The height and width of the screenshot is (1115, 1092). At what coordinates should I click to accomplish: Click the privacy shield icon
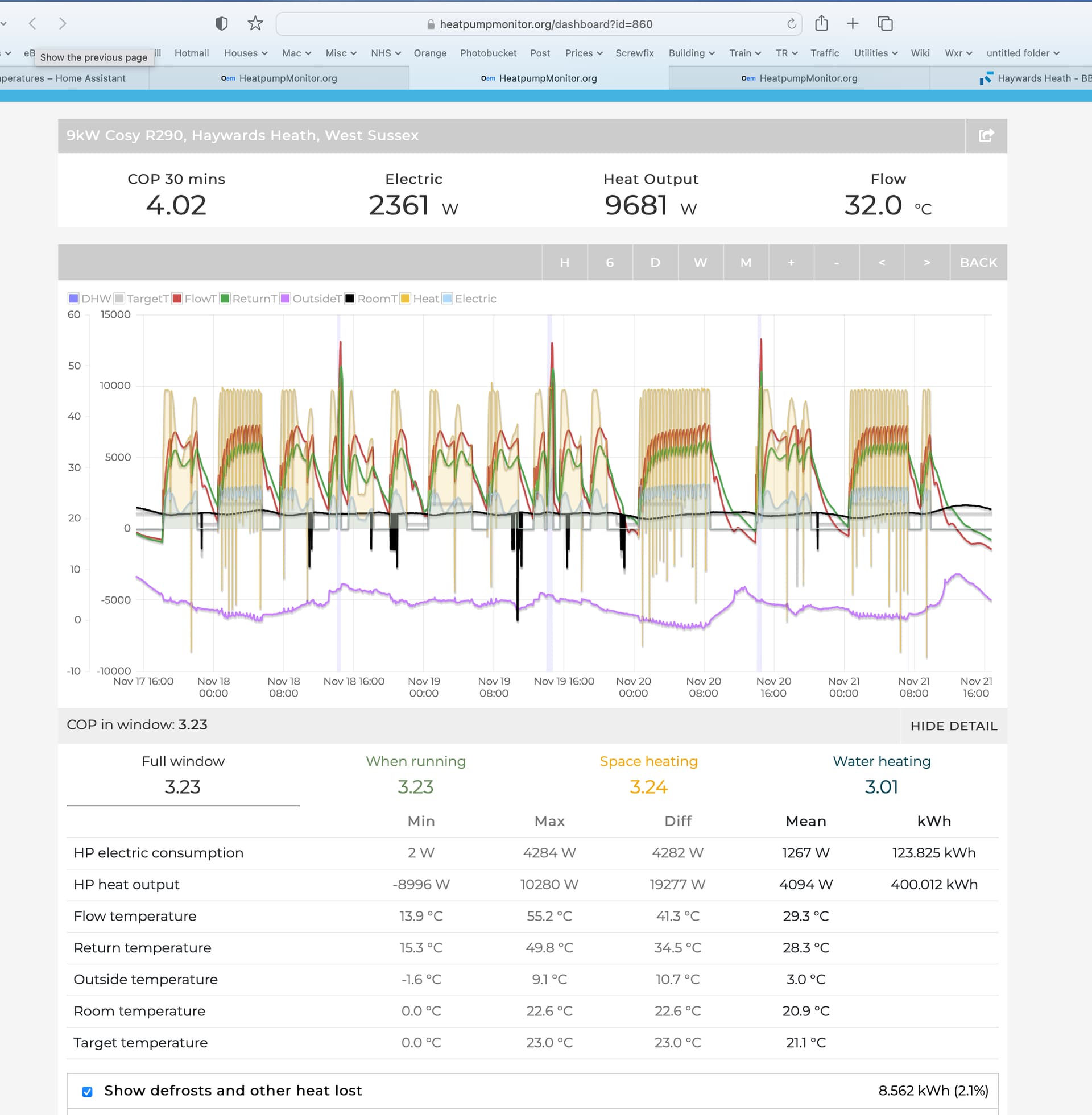coord(221,23)
